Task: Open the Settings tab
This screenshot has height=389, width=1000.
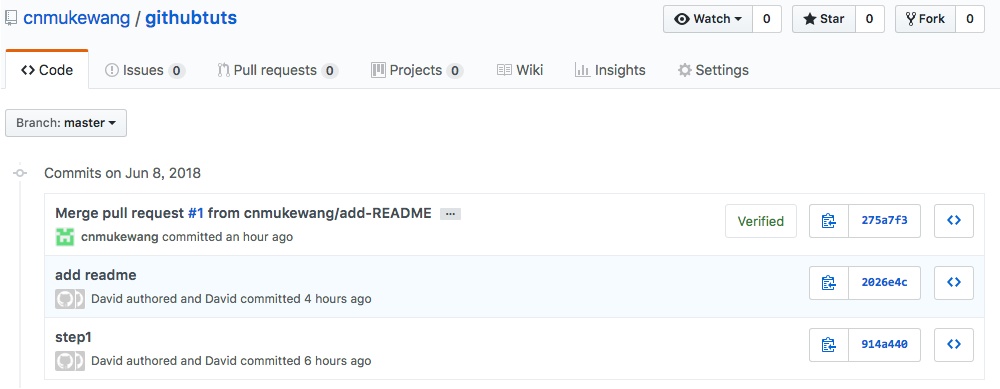Action: click(x=713, y=70)
